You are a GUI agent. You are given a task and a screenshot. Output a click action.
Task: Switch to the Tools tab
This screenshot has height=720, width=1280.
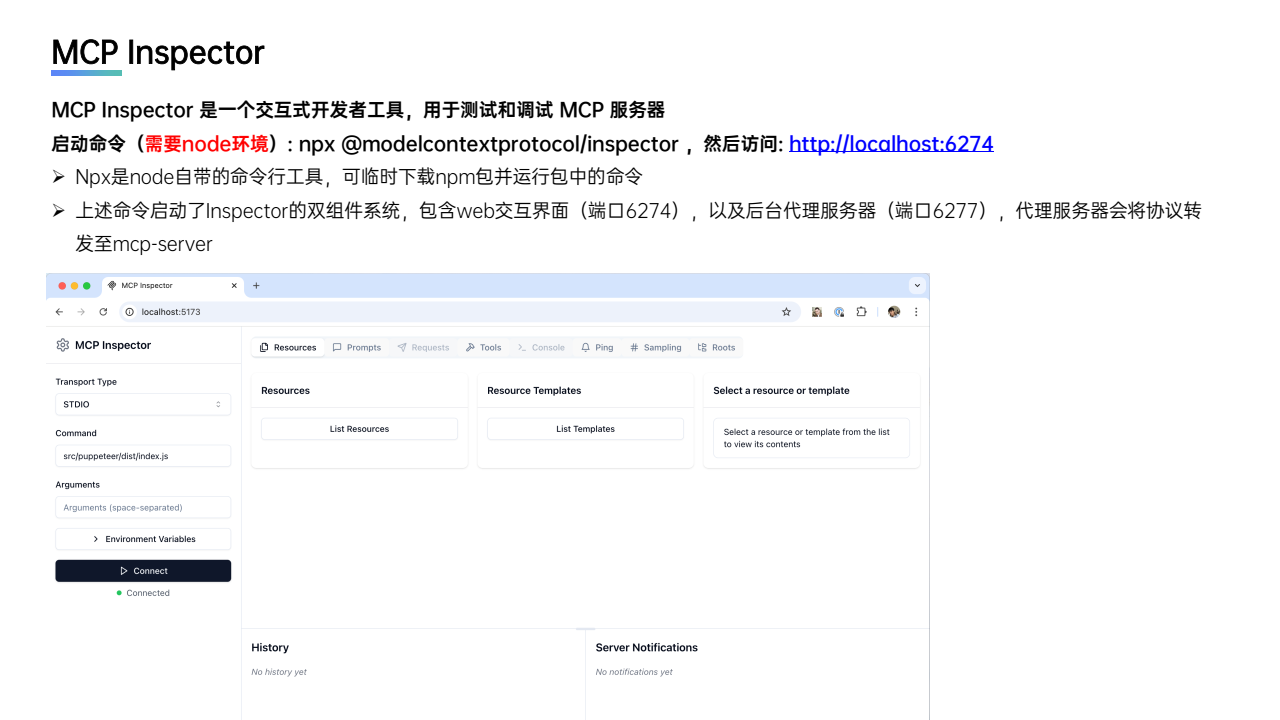point(484,348)
